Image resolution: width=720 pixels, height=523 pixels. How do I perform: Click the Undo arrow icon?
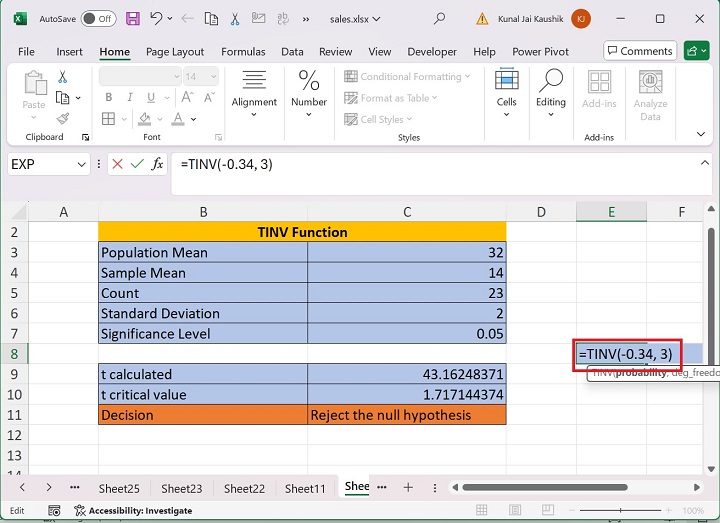click(157, 19)
